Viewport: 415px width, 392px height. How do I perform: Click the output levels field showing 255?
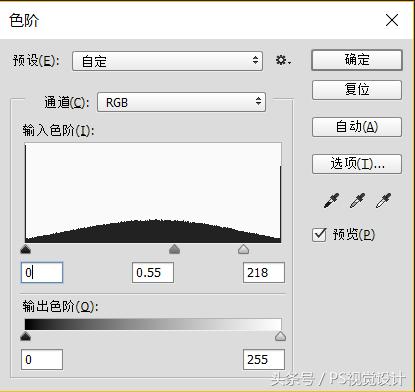point(264,360)
